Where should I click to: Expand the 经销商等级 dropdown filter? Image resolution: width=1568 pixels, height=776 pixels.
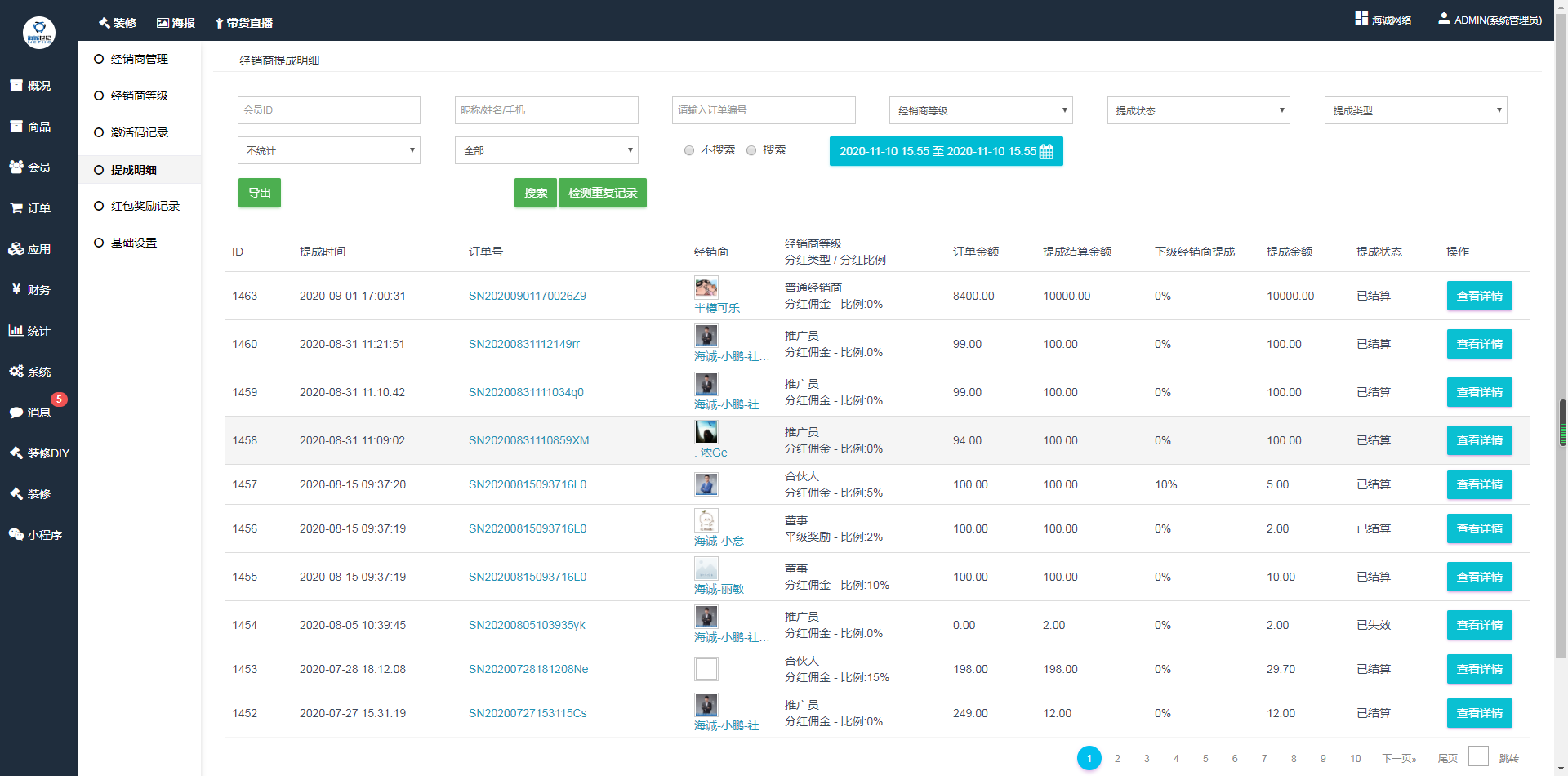[980, 110]
